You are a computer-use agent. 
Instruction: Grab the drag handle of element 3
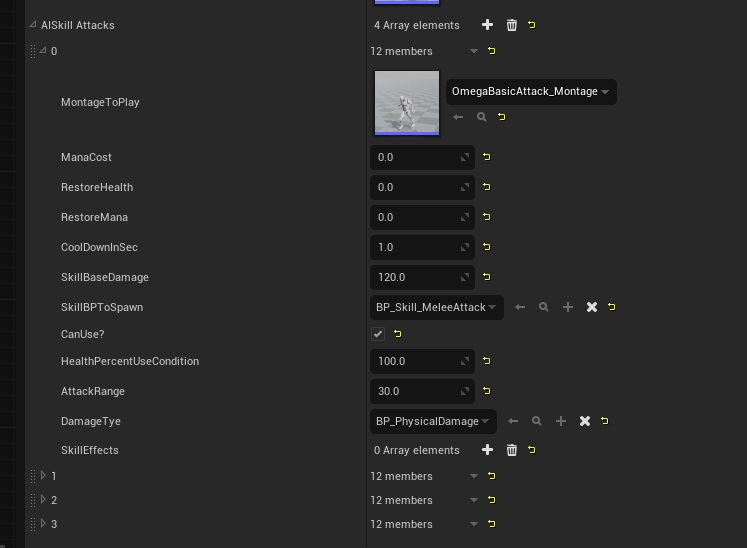tap(33, 524)
